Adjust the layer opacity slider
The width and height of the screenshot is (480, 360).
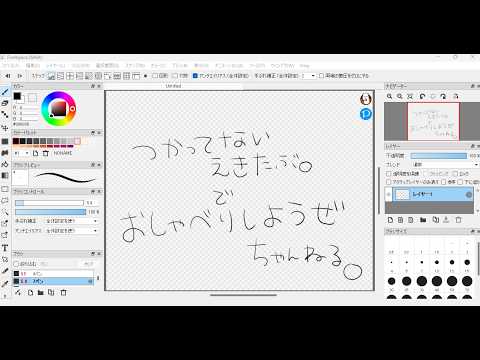[439, 156]
